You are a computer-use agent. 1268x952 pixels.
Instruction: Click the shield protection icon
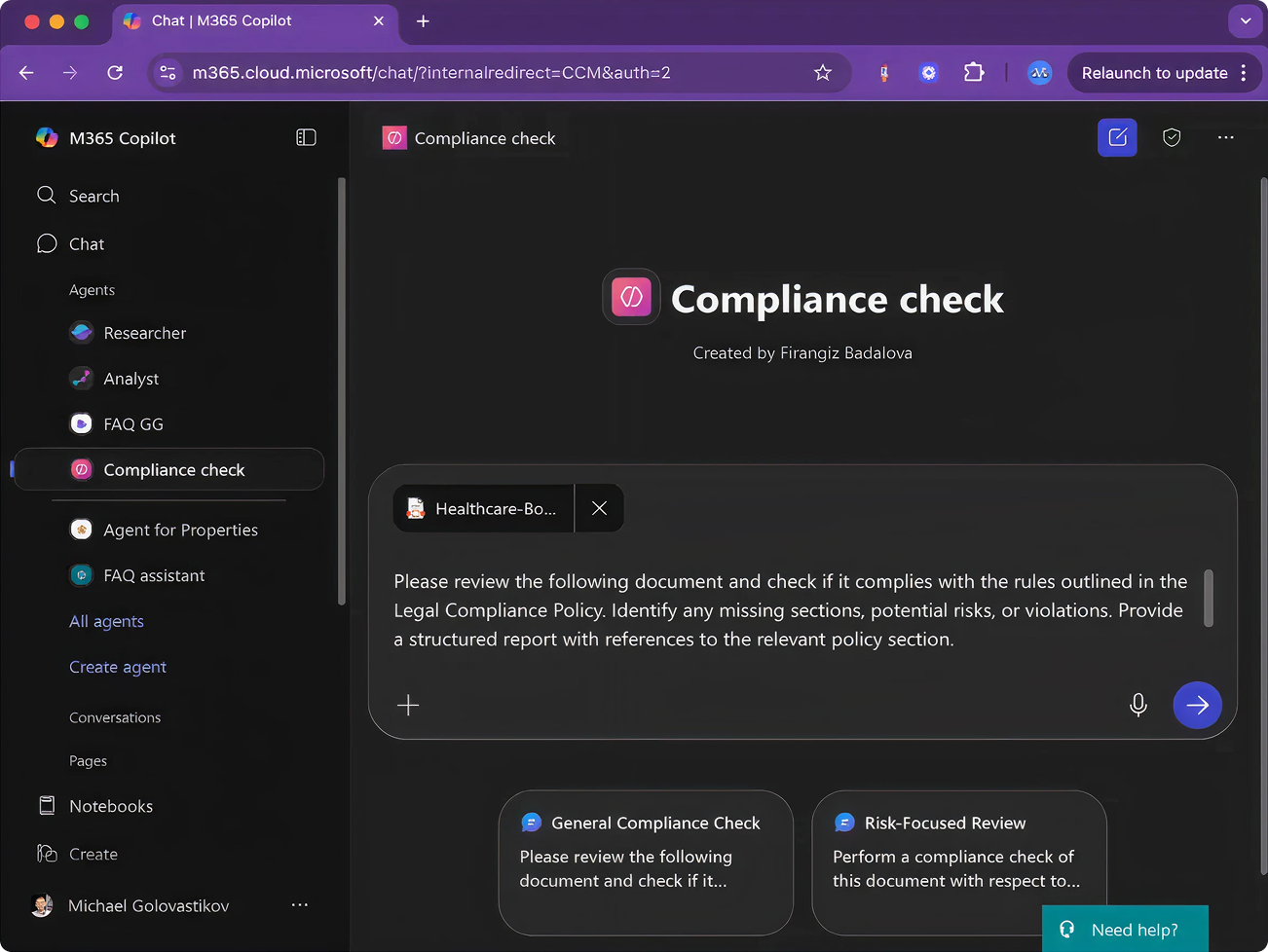point(1172,137)
